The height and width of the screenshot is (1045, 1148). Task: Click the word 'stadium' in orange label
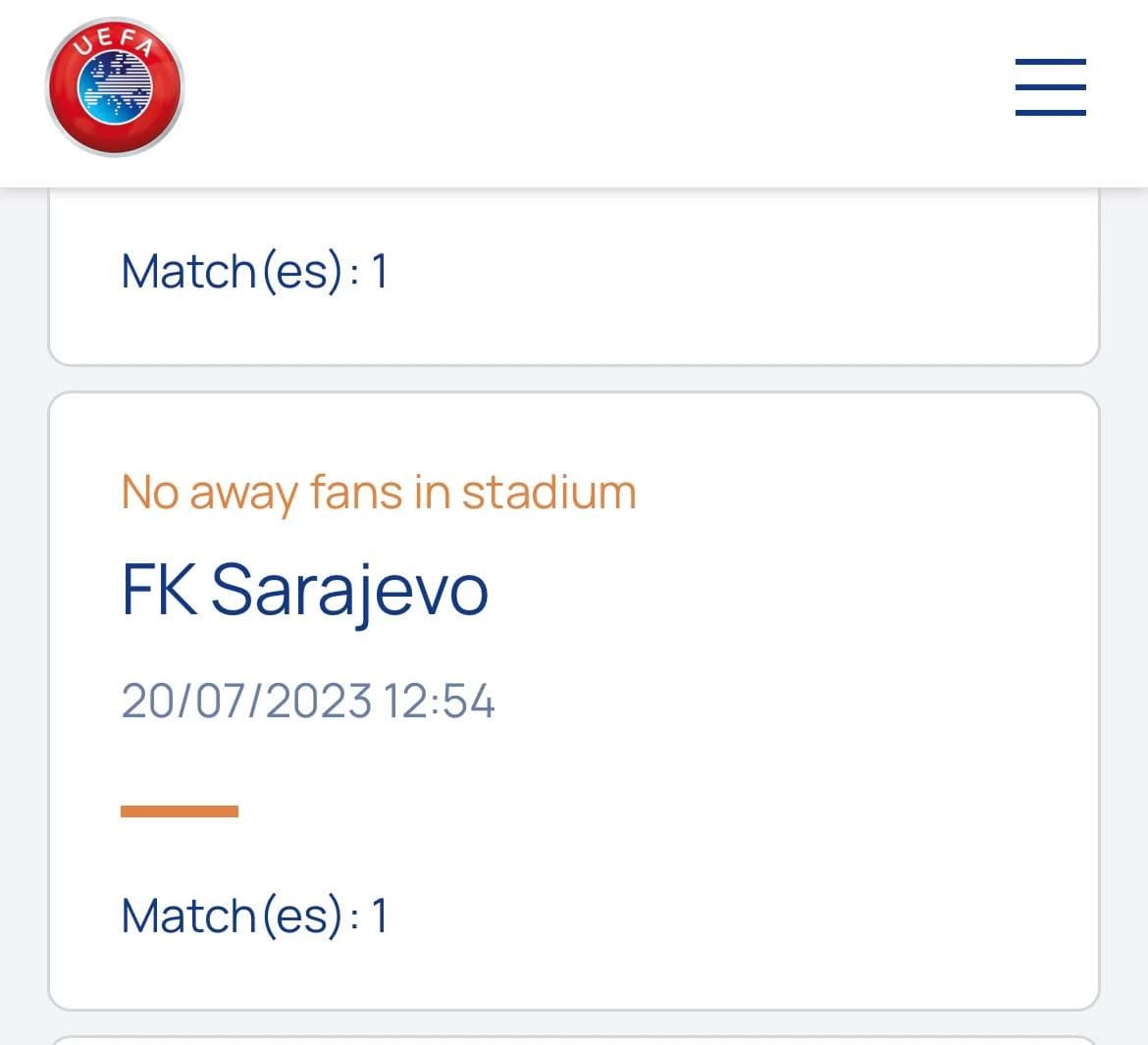click(549, 493)
